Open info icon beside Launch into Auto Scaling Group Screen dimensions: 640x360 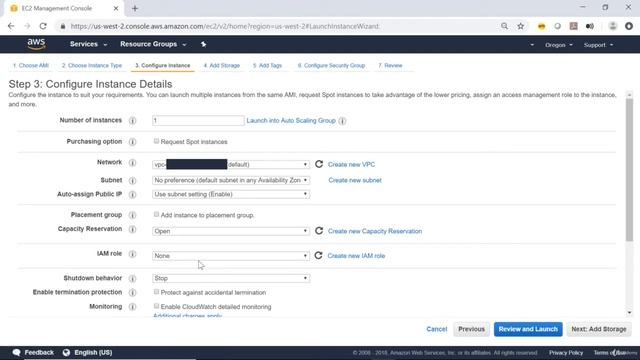point(342,121)
